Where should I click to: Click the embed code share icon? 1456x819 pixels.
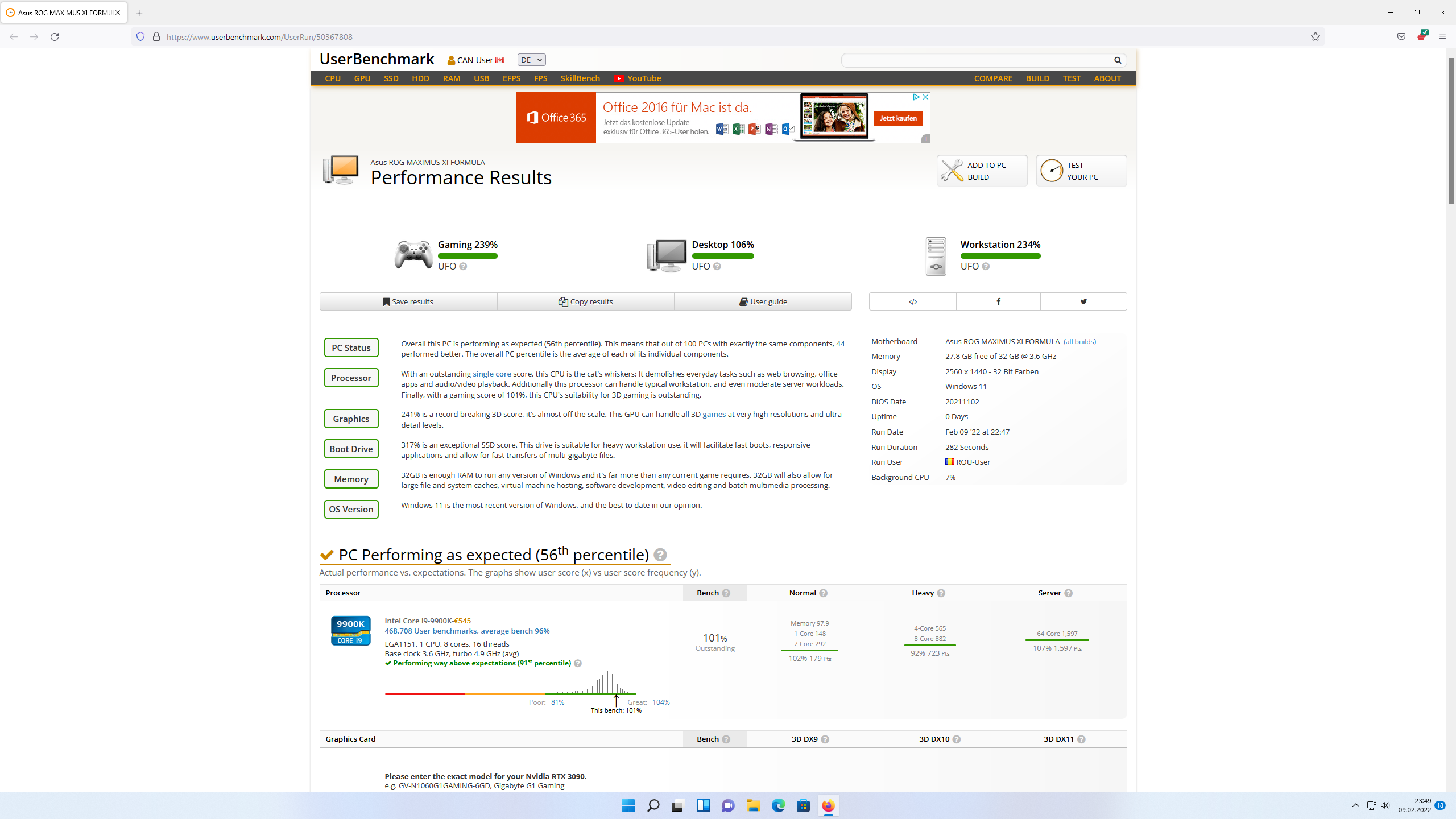[913, 301]
